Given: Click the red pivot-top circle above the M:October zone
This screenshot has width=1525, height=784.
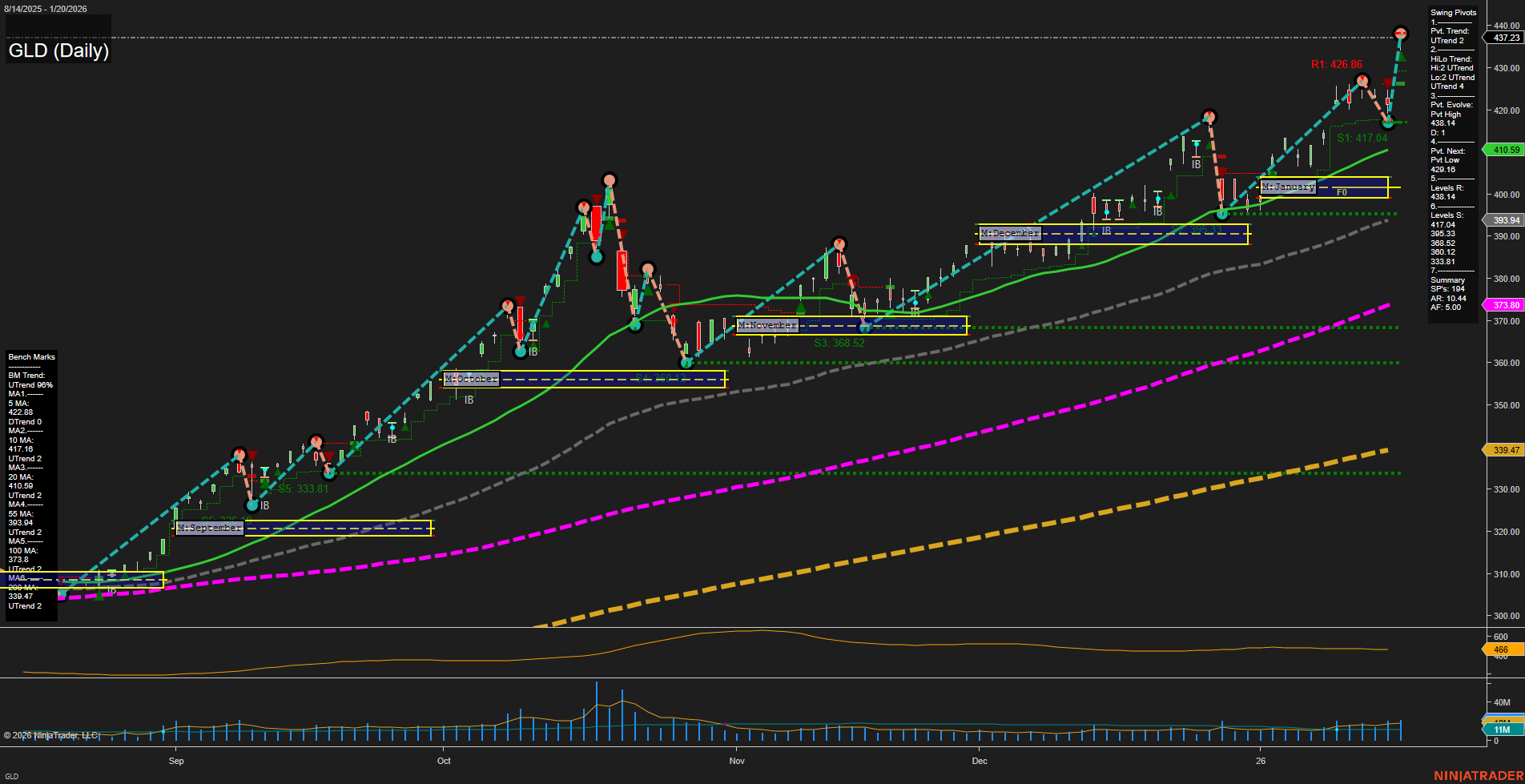Looking at the screenshot, I should click(509, 305).
